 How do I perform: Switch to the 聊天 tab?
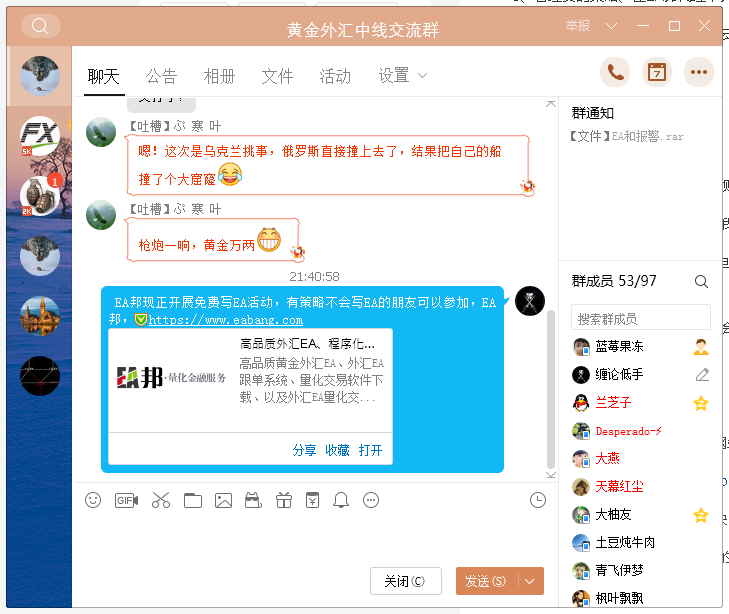point(104,76)
